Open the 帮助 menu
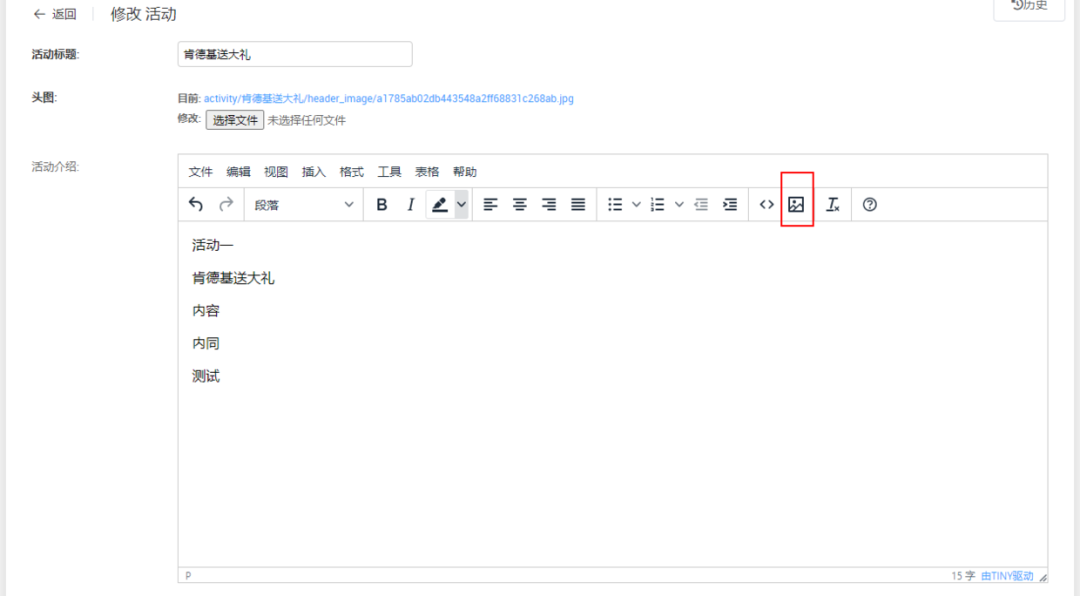 (465, 172)
